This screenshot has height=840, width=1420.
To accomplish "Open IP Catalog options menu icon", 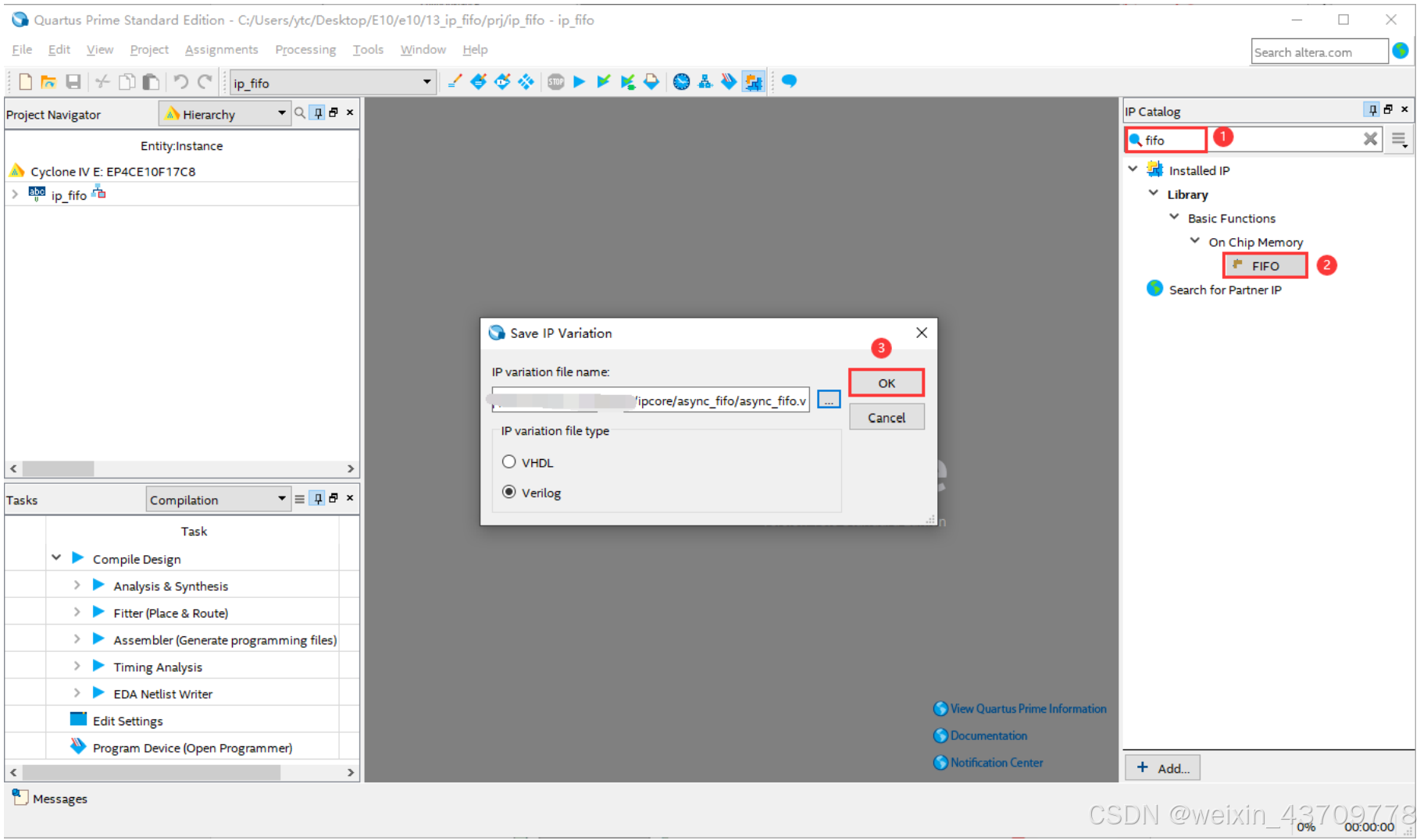I will pos(1399,140).
